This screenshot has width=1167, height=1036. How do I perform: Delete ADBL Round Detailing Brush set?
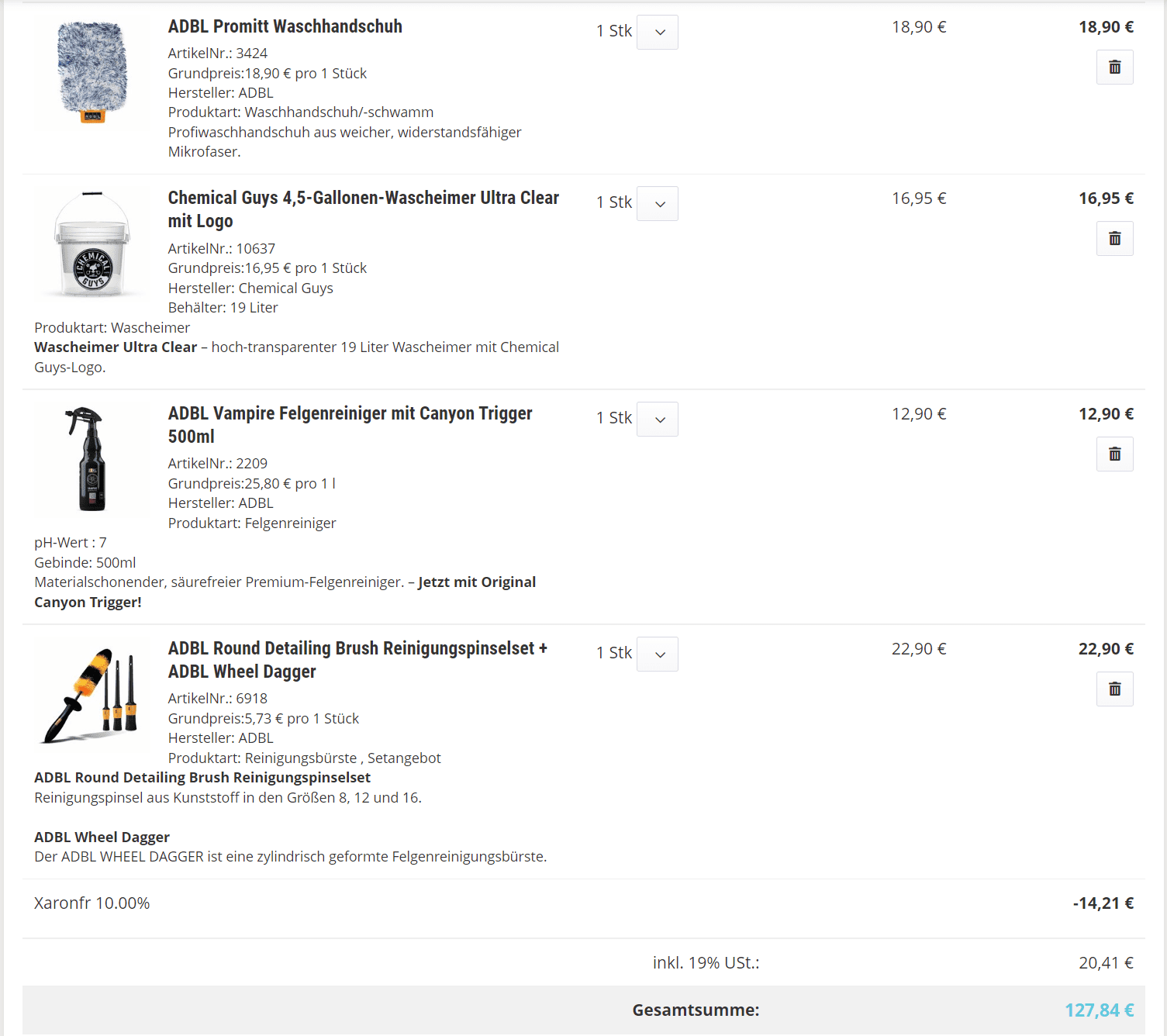tap(1114, 689)
